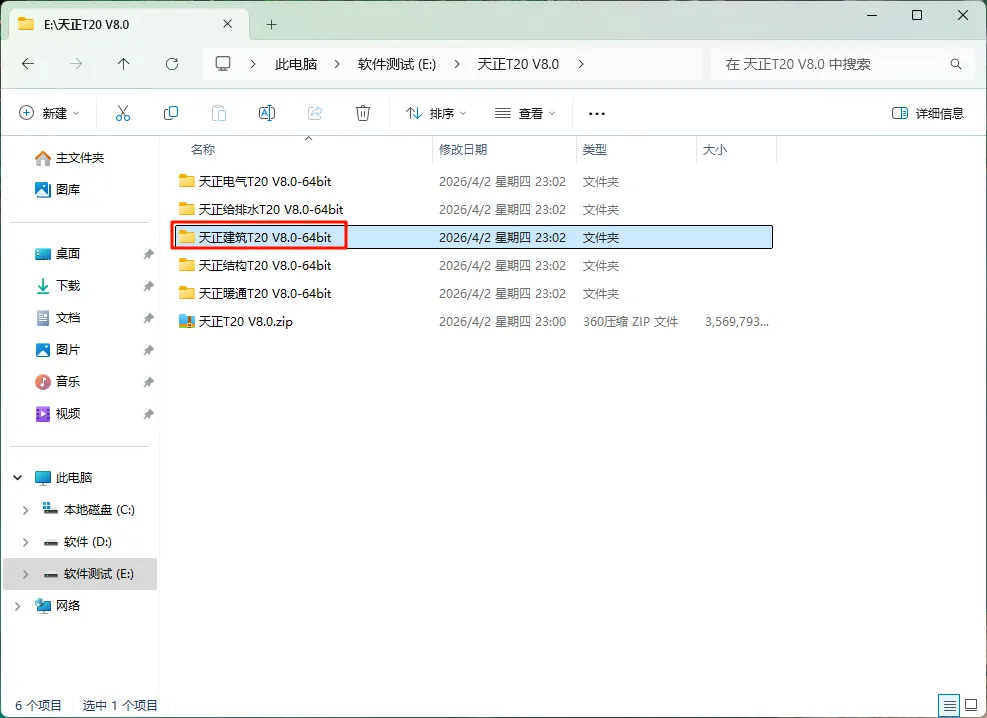Click pin icon next to 视频
Viewport: 987px width, 718px height.
click(x=149, y=414)
